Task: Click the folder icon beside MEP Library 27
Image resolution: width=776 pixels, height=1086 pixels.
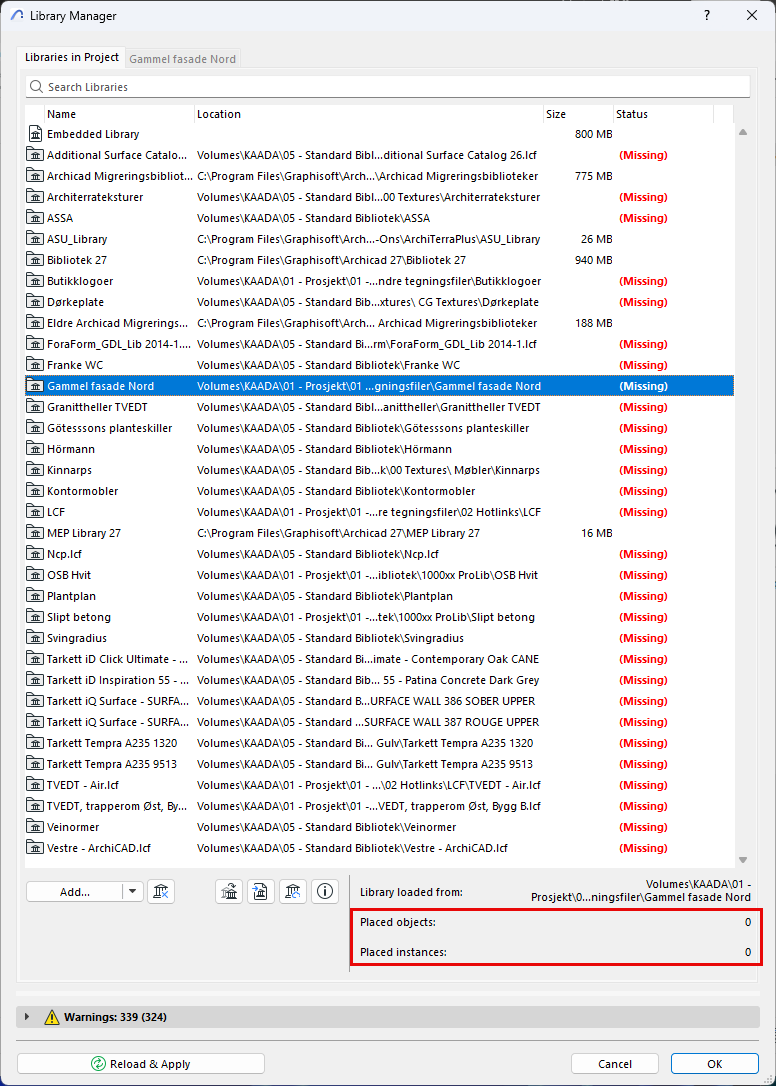Action: point(35,533)
